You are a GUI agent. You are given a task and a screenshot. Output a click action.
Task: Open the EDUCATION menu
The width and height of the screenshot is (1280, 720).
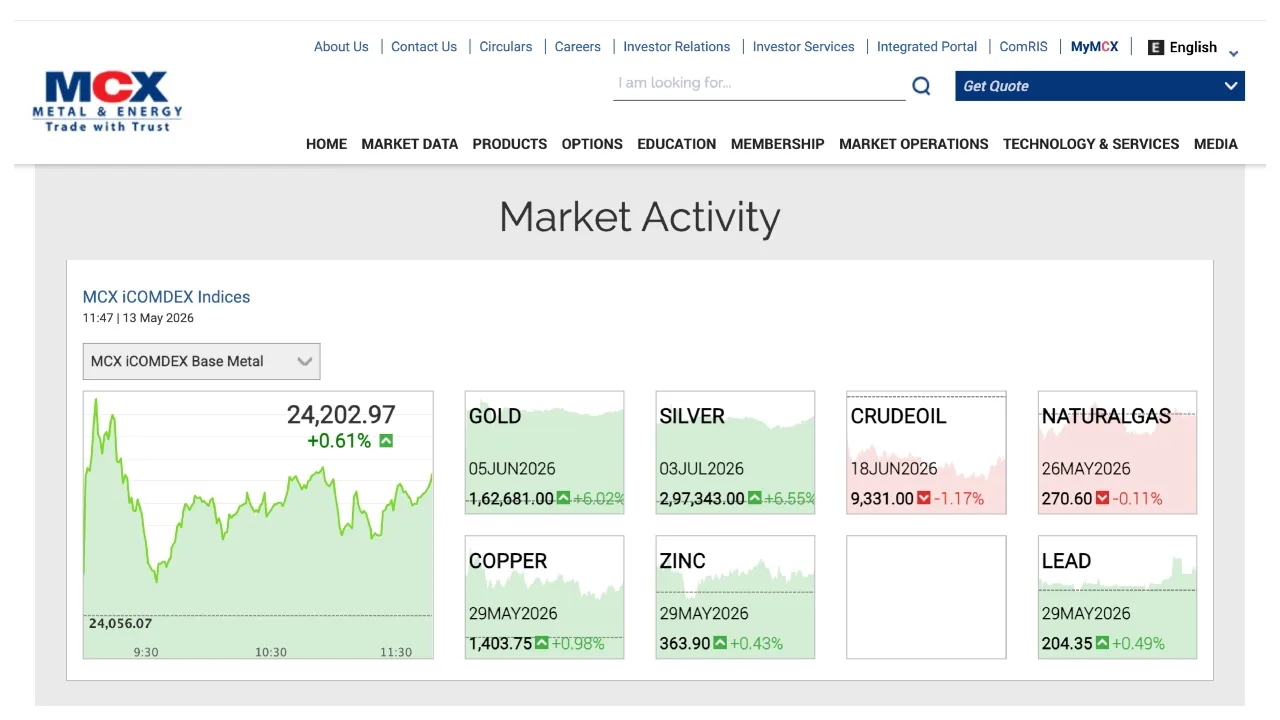click(x=677, y=144)
